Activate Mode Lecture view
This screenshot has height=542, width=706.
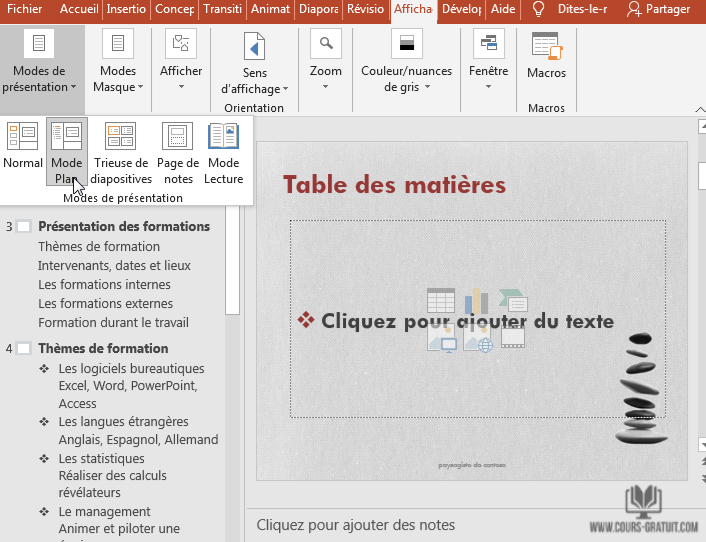tap(223, 137)
